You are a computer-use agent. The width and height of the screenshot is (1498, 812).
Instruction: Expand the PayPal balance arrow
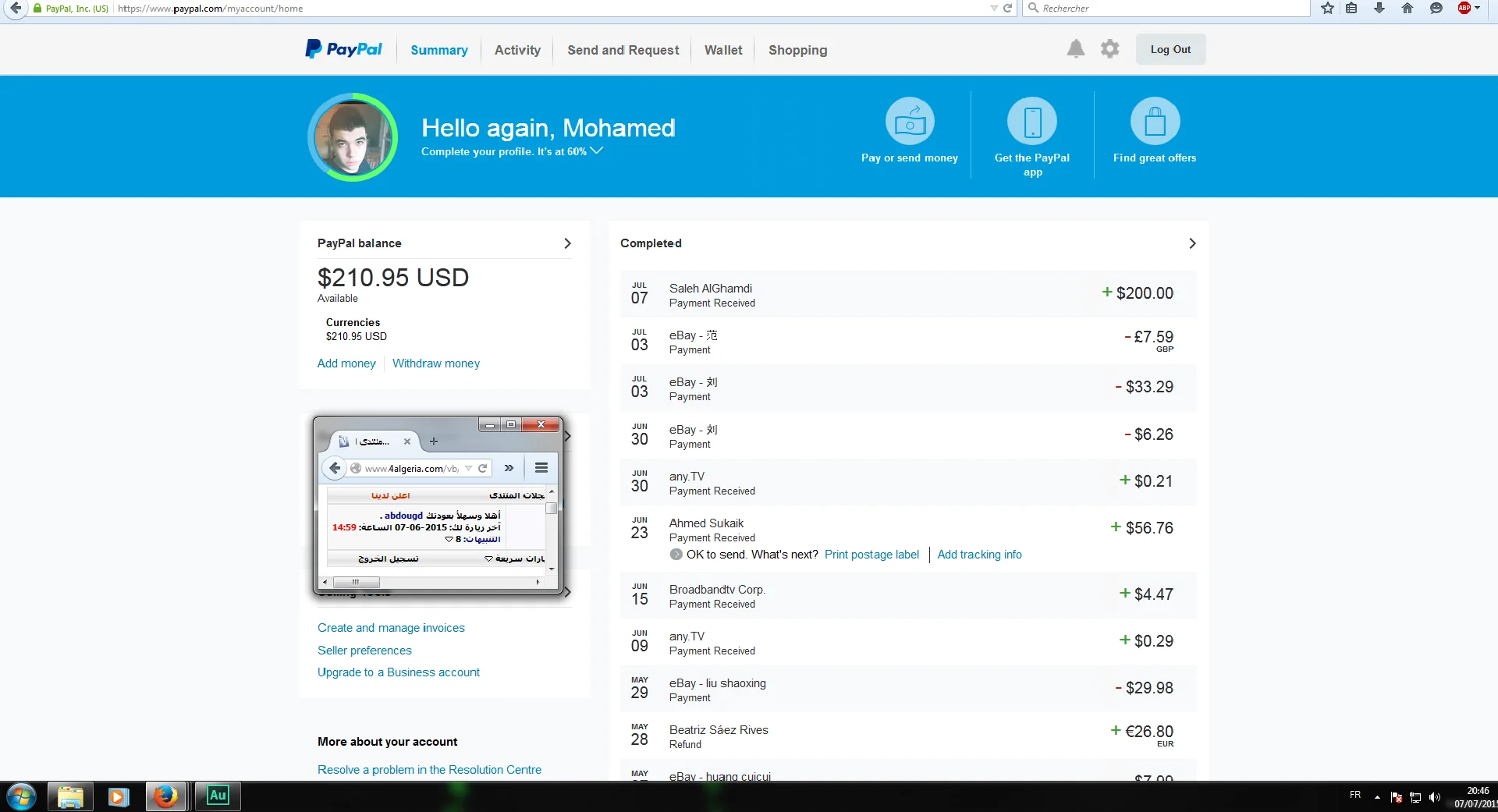point(567,243)
